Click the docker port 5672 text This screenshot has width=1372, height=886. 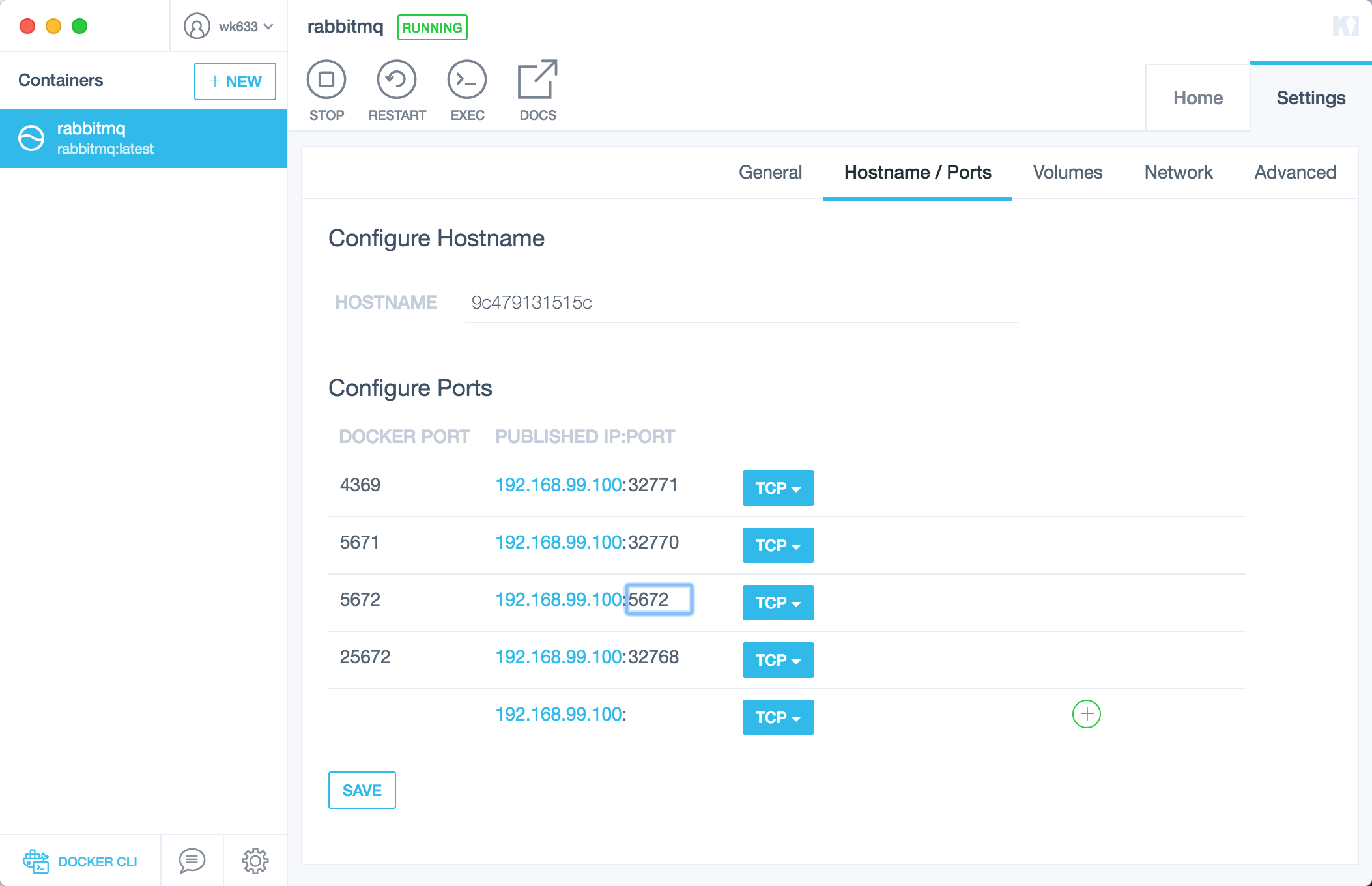[x=360, y=599]
